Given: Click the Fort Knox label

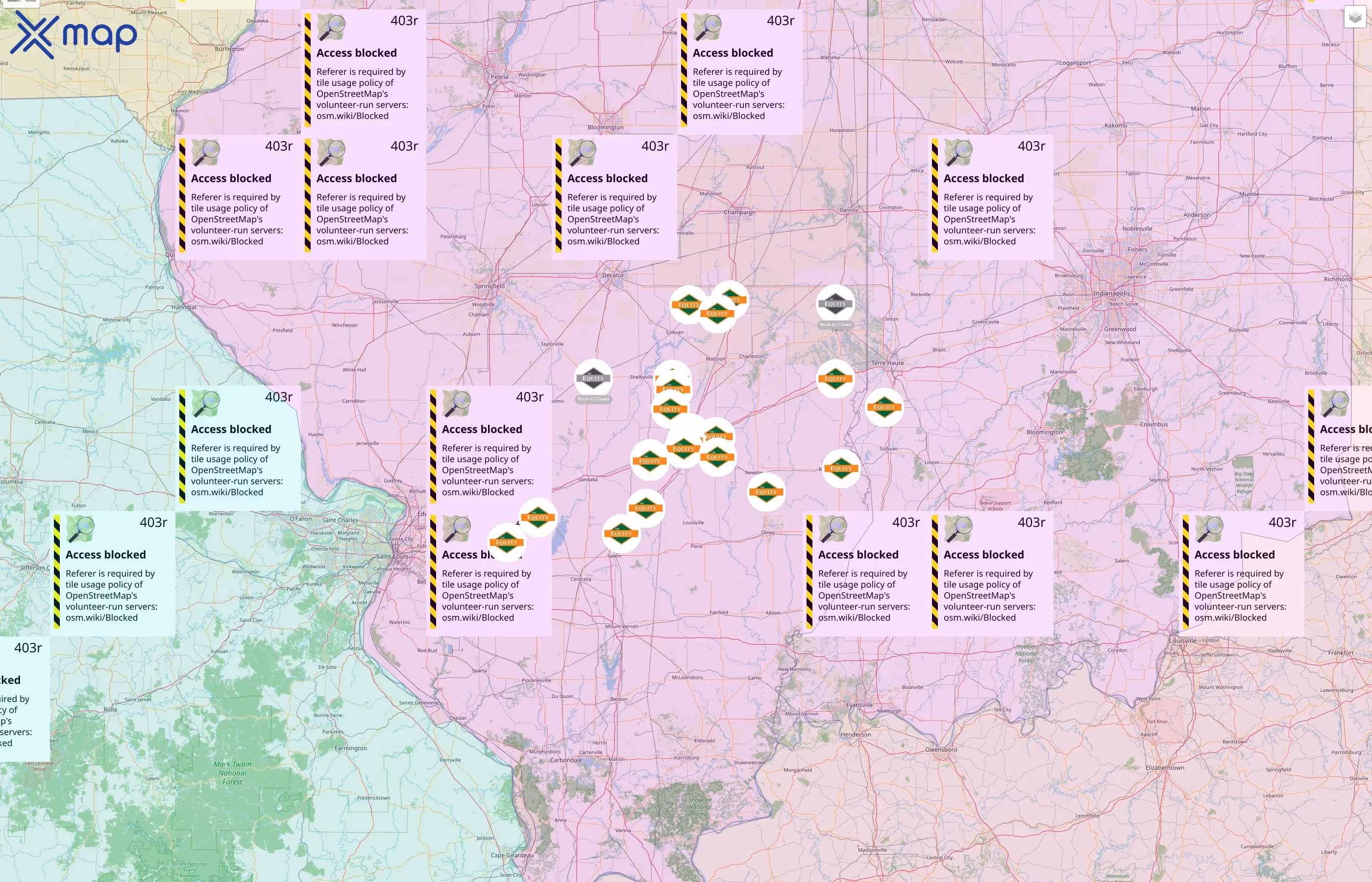Looking at the screenshot, I should pyautogui.click(x=1157, y=722).
